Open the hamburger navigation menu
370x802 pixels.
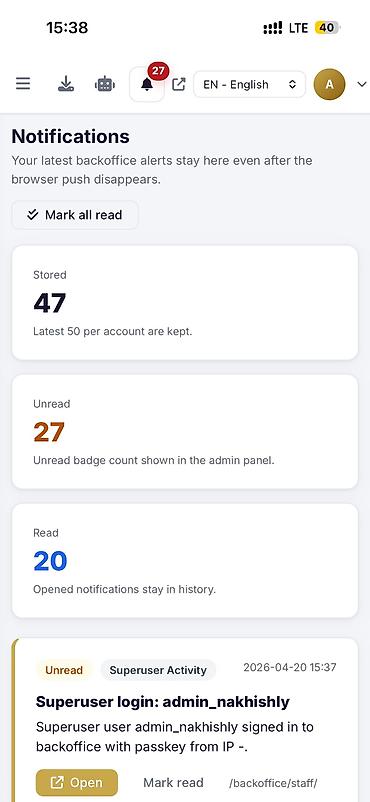click(23, 84)
